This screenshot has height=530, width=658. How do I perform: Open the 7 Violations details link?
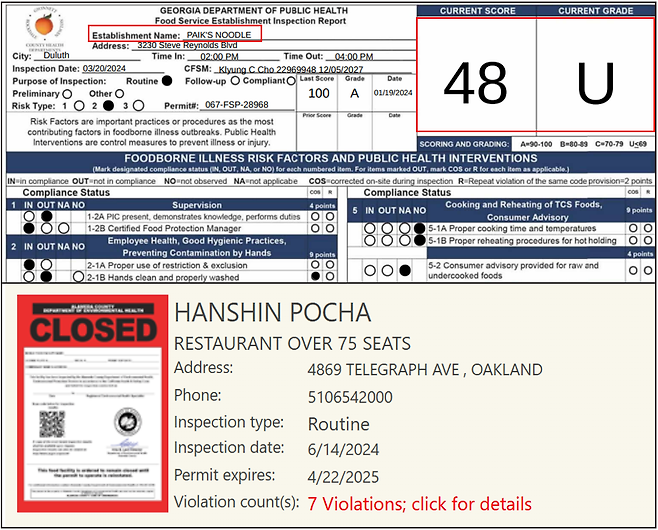point(419,503)
